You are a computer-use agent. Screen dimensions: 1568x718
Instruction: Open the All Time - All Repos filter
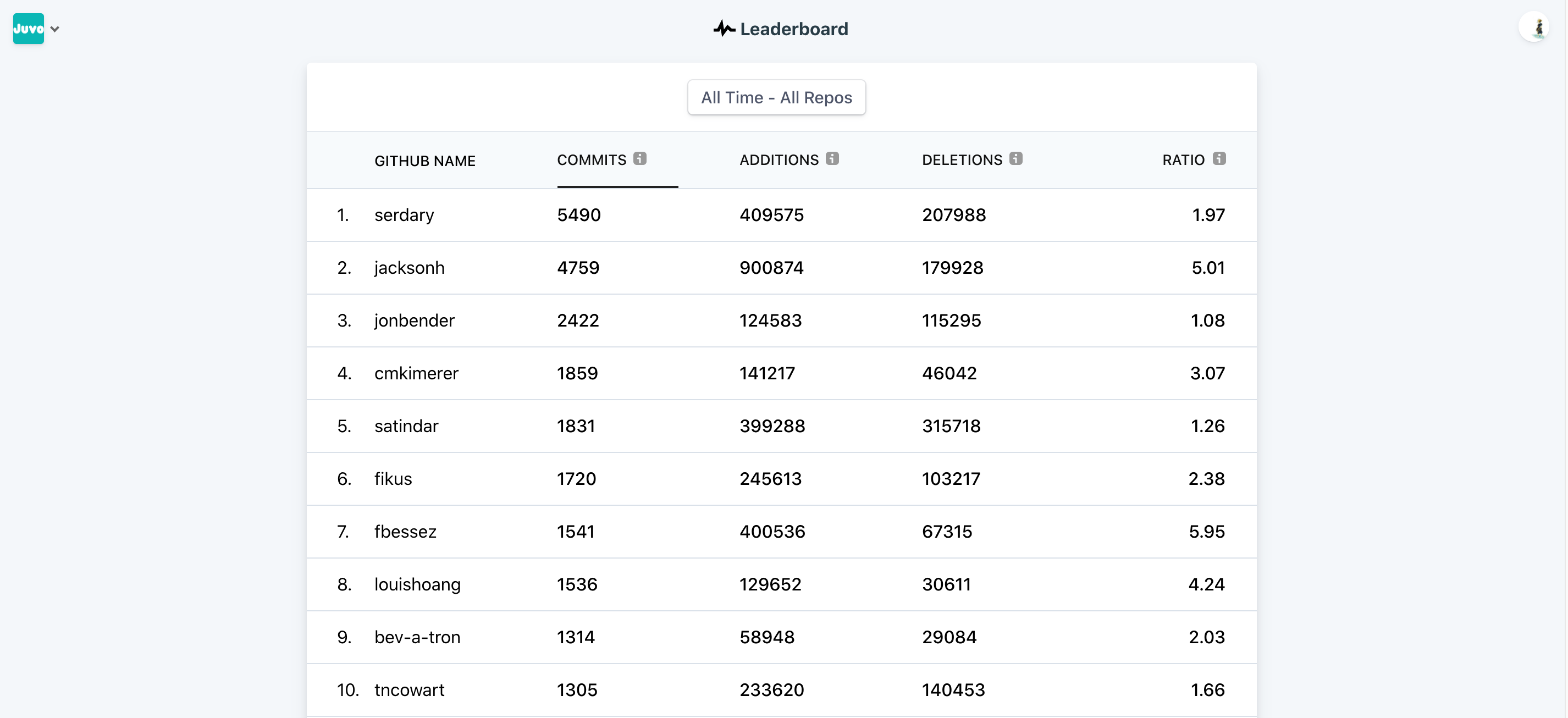pyautogui.click(x=776, y=97)
